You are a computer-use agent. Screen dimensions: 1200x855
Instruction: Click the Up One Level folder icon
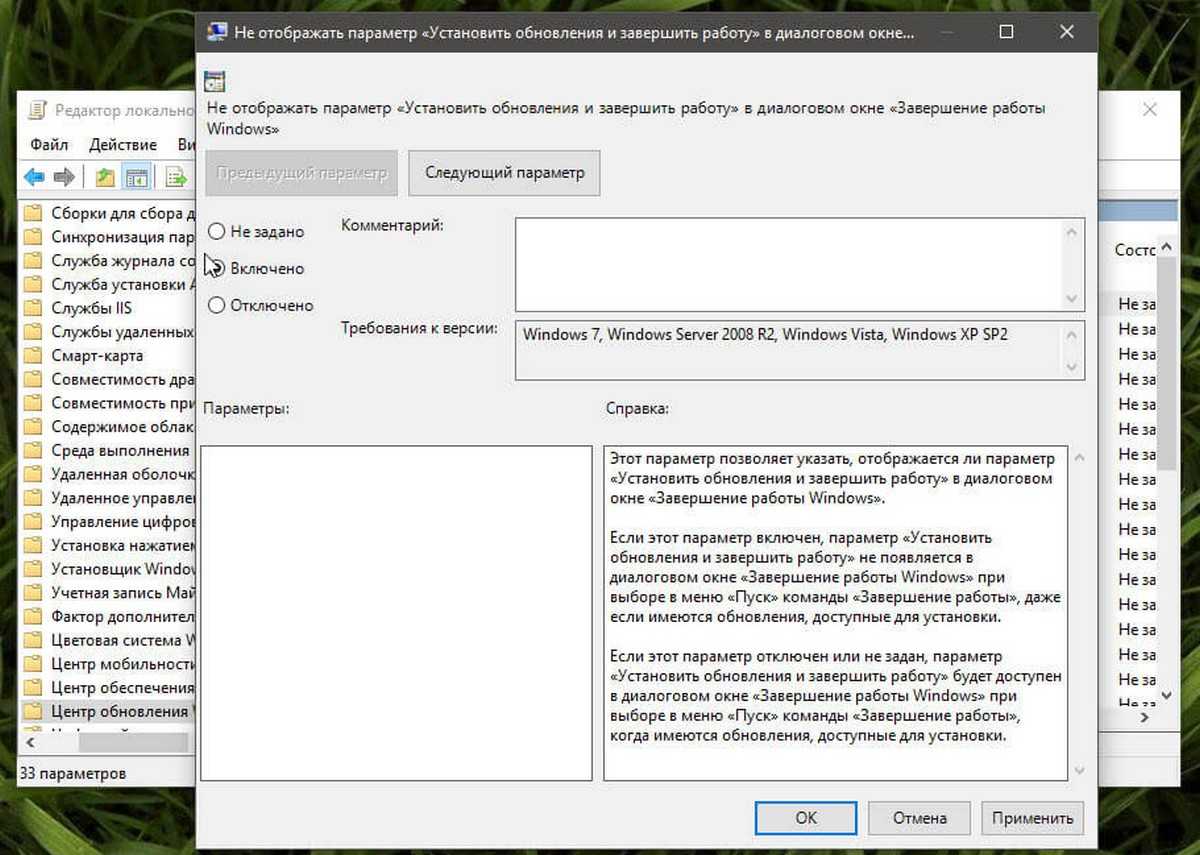(x=105, y=178)
